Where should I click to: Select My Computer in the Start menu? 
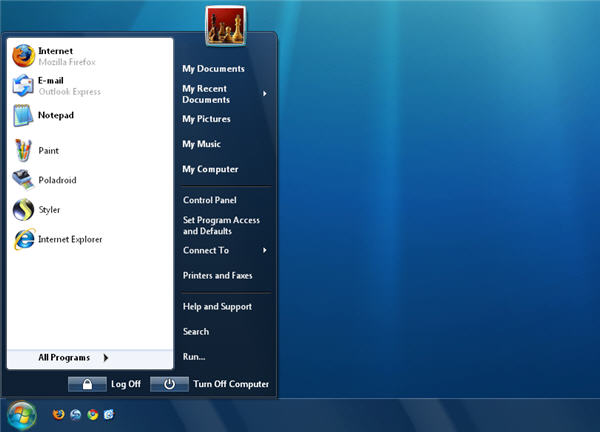click(210, 170)
